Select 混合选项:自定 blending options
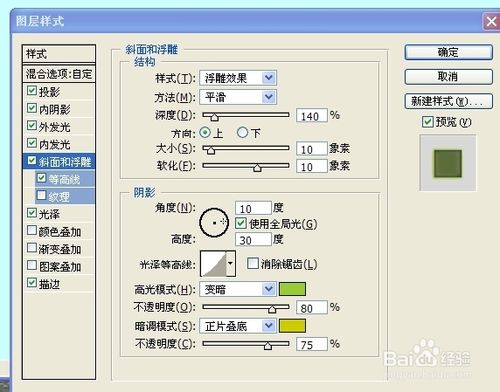The width and height of the screenshot is (500, 392). coord(59,74)
